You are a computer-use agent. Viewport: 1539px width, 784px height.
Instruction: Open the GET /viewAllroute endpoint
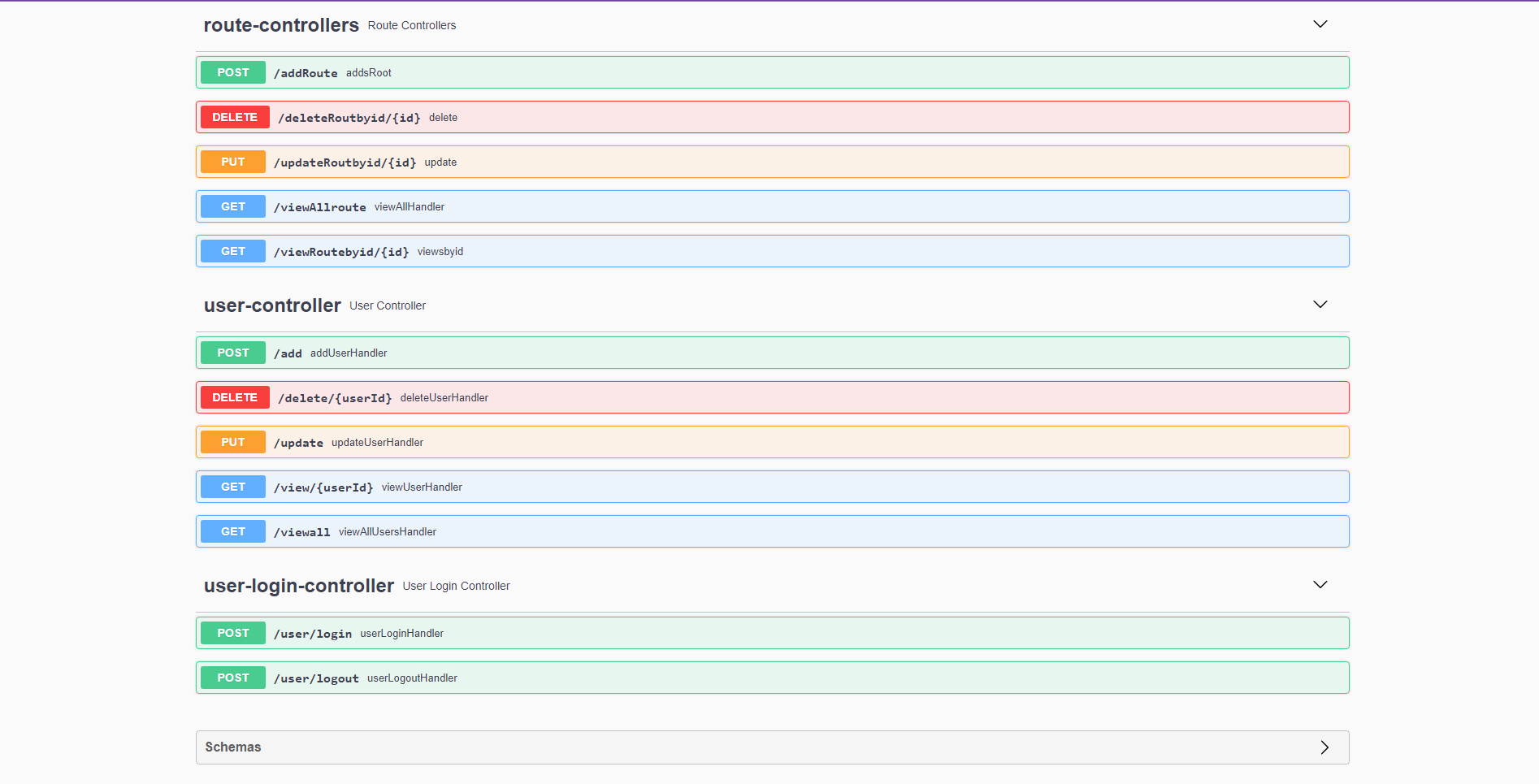tap(772, 206)
